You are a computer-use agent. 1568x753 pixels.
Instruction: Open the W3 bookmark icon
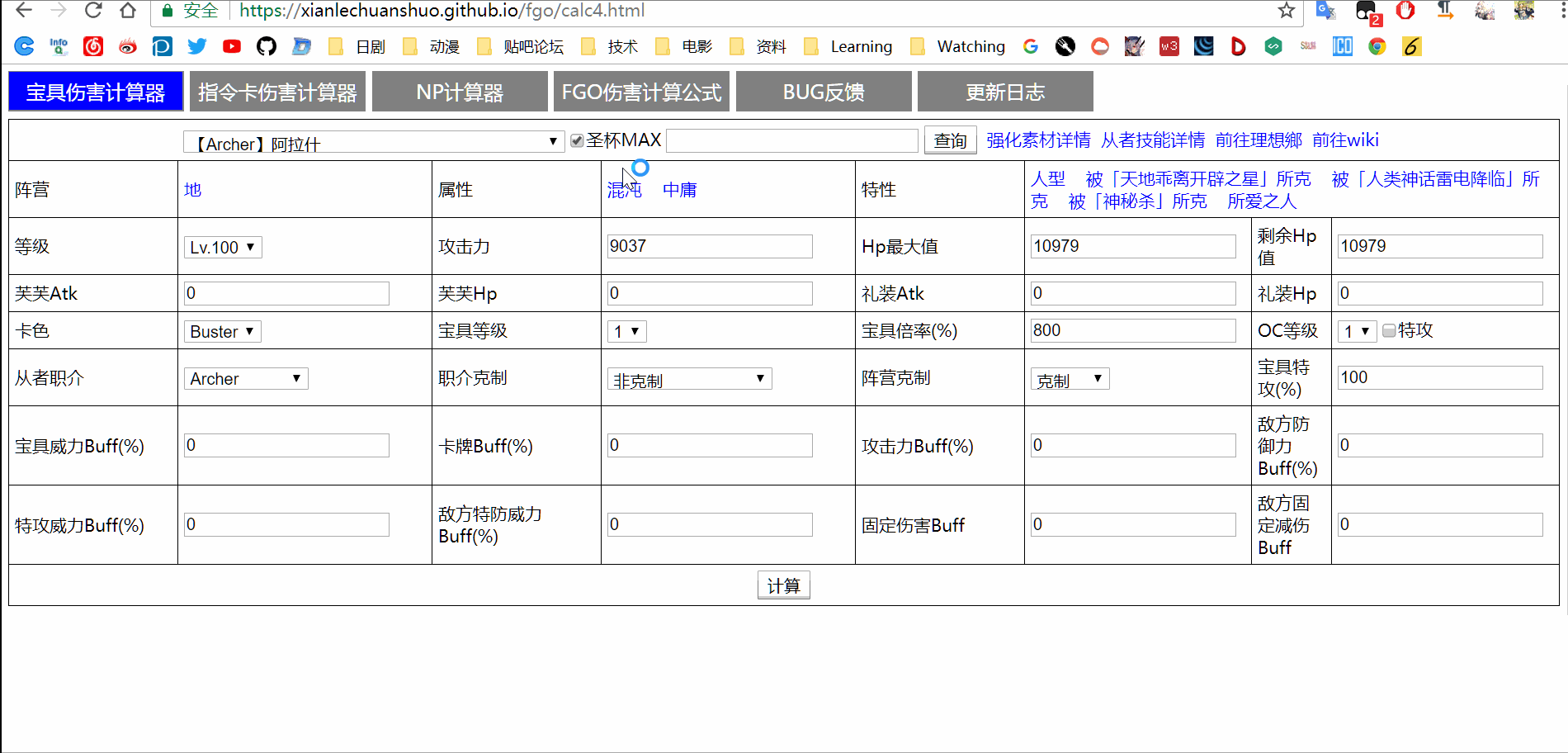click(x=1169, y=46)
